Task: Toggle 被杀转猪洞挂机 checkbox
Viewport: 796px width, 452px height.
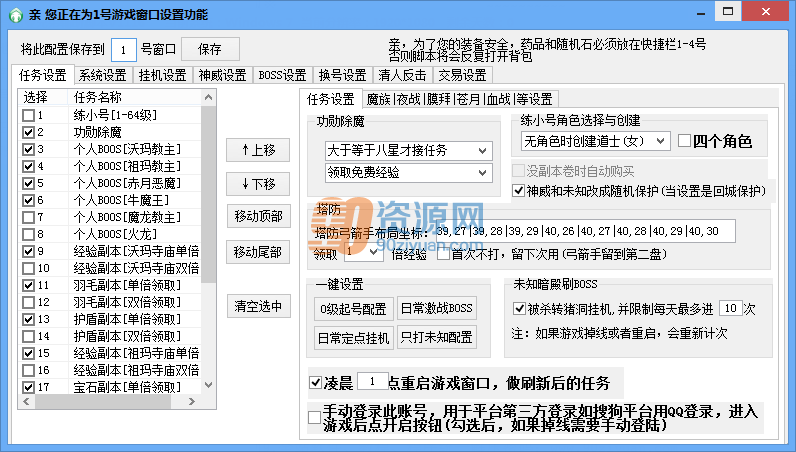Action: pos(519,308)
